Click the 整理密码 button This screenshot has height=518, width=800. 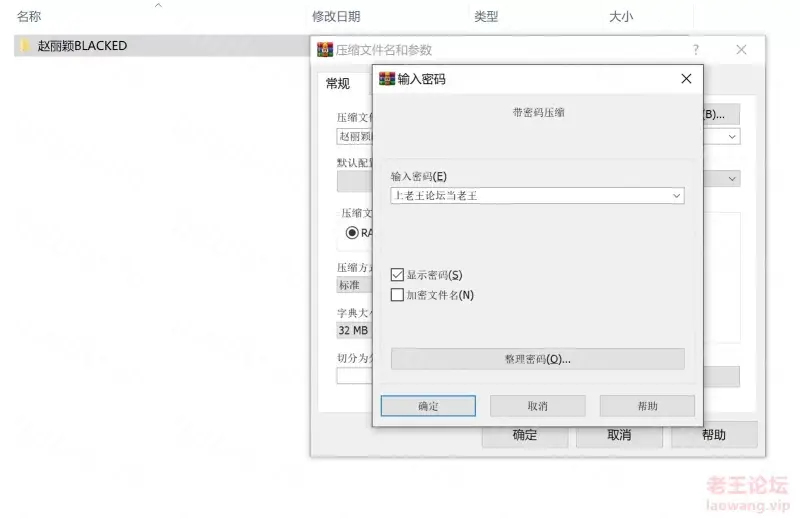[538, 359]
